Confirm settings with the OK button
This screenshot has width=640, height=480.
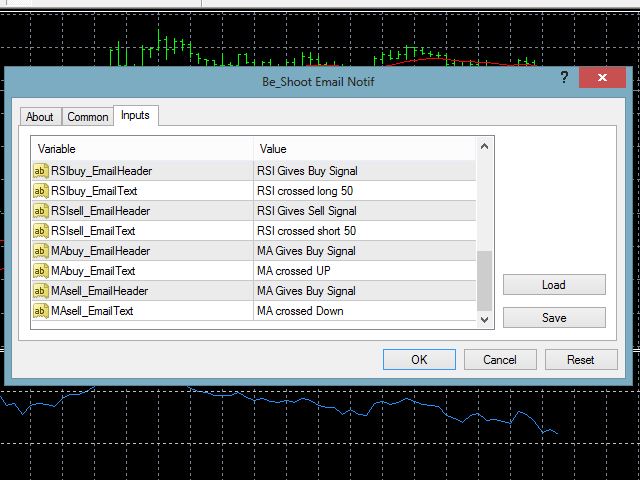point(419,360)
